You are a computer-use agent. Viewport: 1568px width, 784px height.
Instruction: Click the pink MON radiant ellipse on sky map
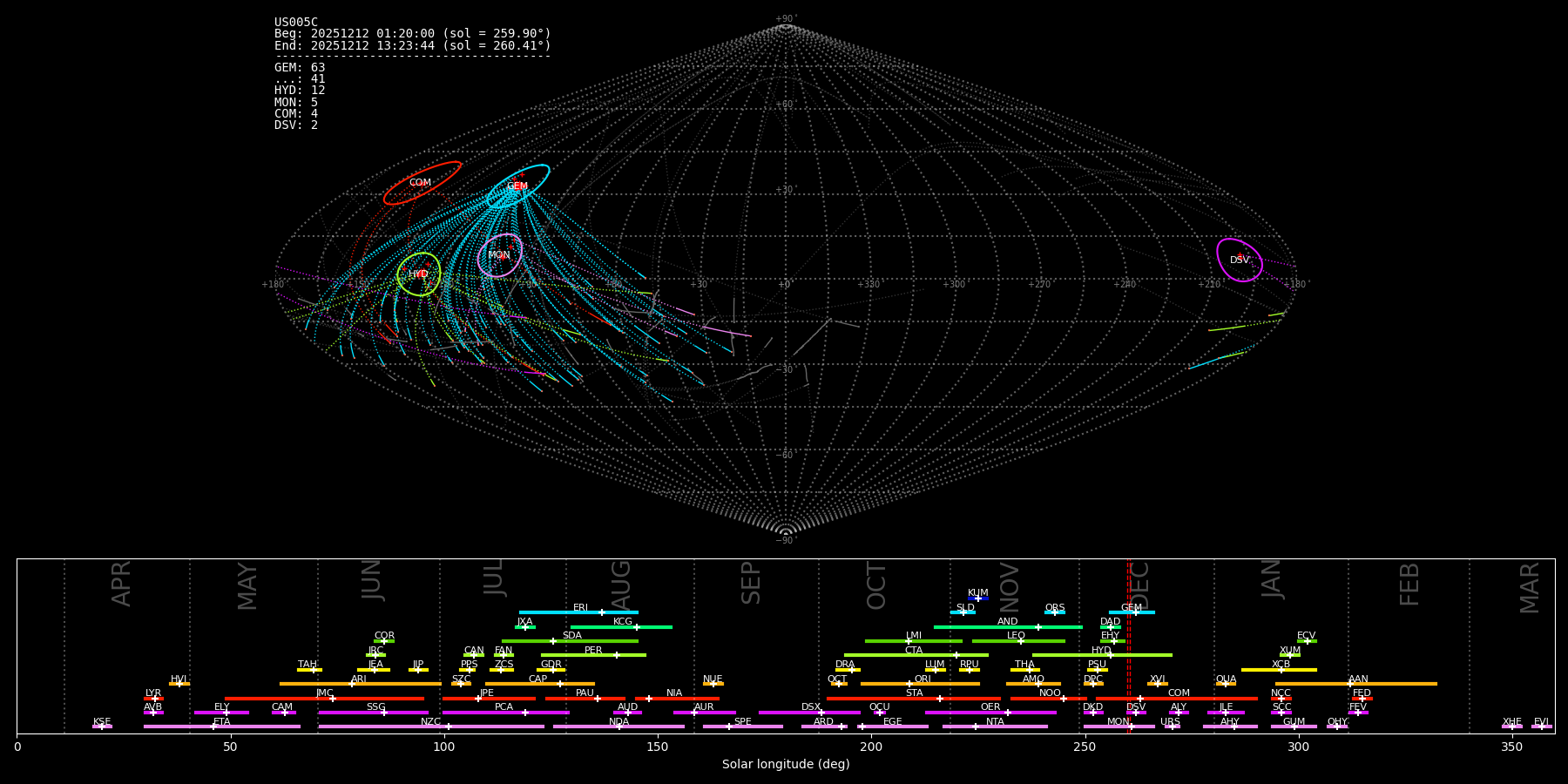500,255
